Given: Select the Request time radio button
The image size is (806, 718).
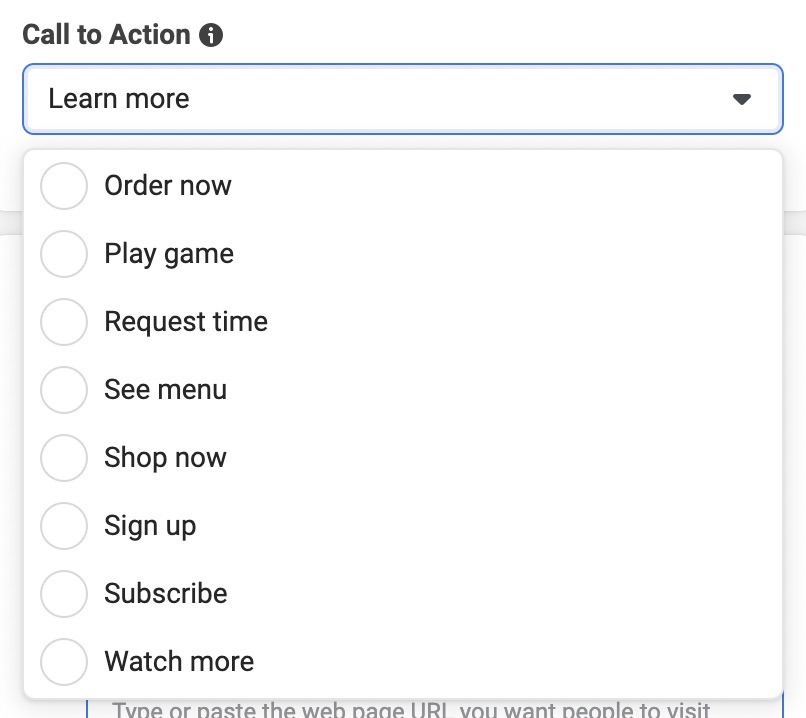Looking at the screenshot, I should (x=64, y=322).
